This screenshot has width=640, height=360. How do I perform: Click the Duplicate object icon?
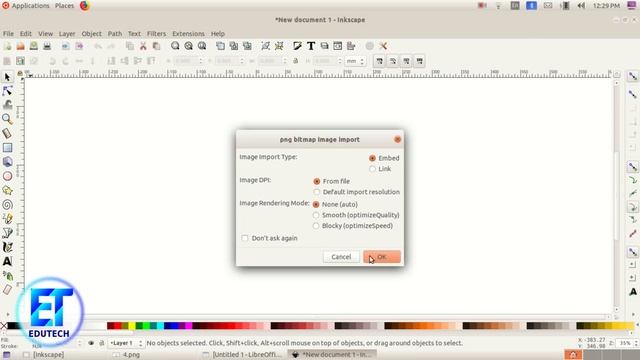220,46
